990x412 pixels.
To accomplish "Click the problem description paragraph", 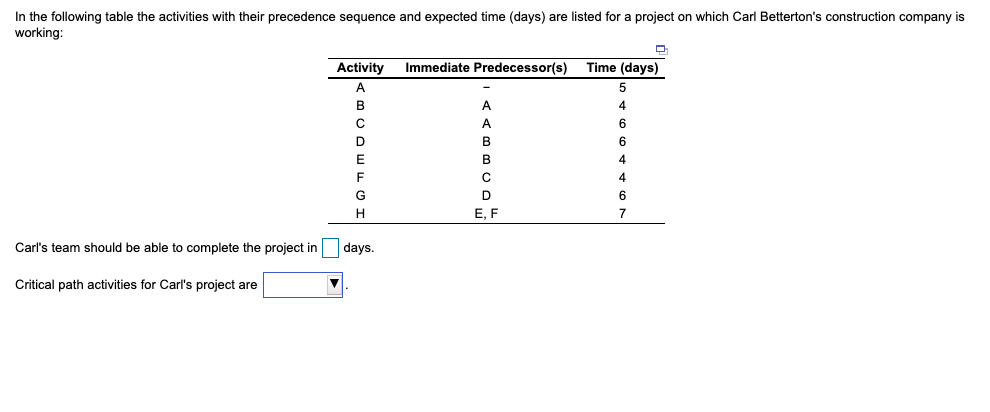I will tap(489, 25).
